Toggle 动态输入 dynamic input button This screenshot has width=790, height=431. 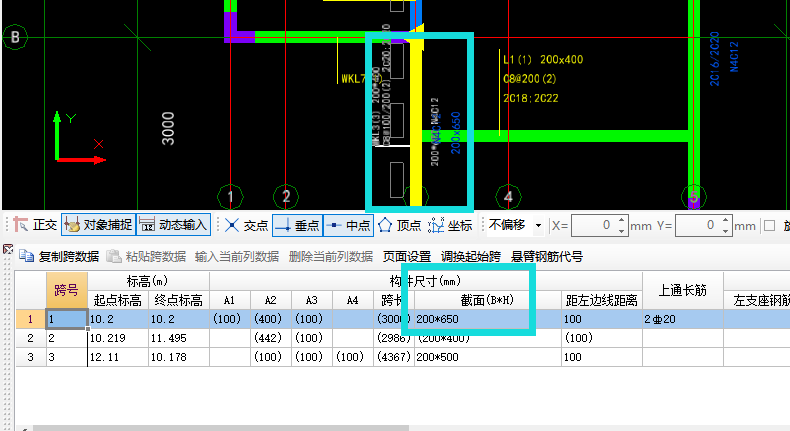(x=173, y=225)
